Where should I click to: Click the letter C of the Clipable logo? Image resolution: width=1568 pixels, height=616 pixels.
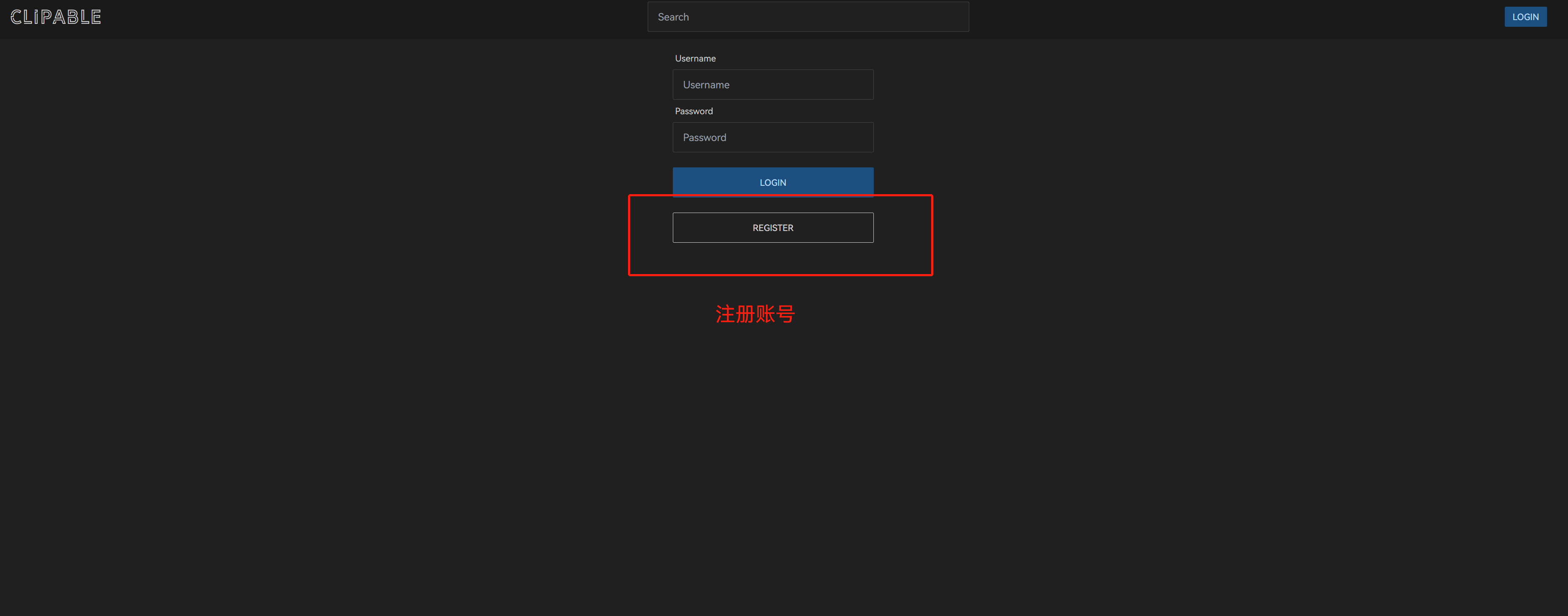16,17
